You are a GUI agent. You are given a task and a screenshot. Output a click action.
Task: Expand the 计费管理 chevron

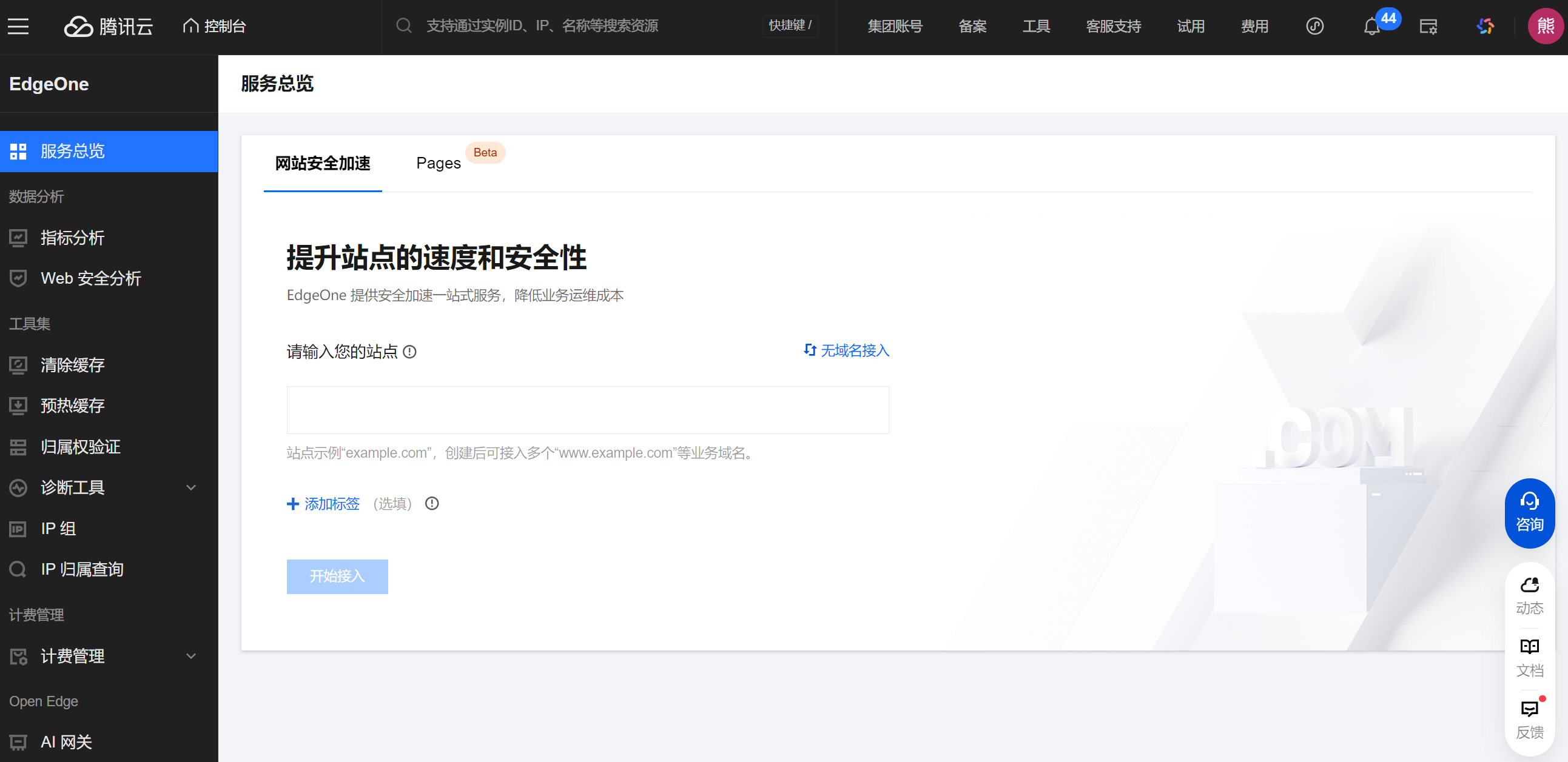click(x=191, y=656)
